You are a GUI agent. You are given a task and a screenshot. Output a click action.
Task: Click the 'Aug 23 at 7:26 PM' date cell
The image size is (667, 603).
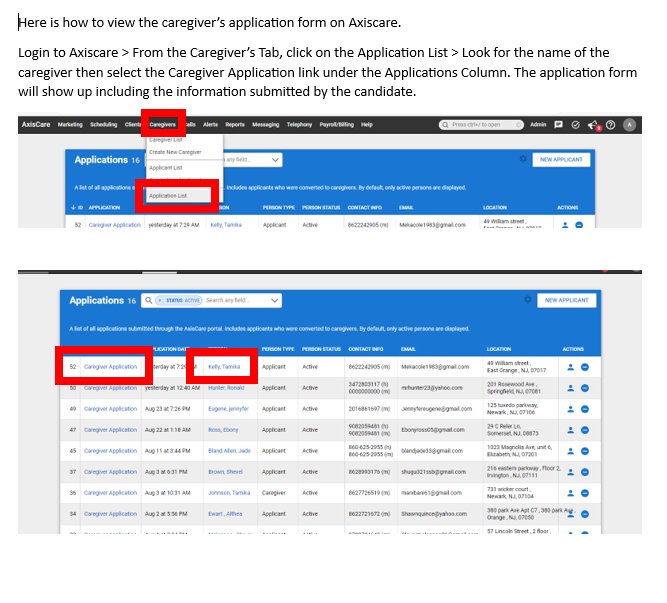tap(168, 409)
